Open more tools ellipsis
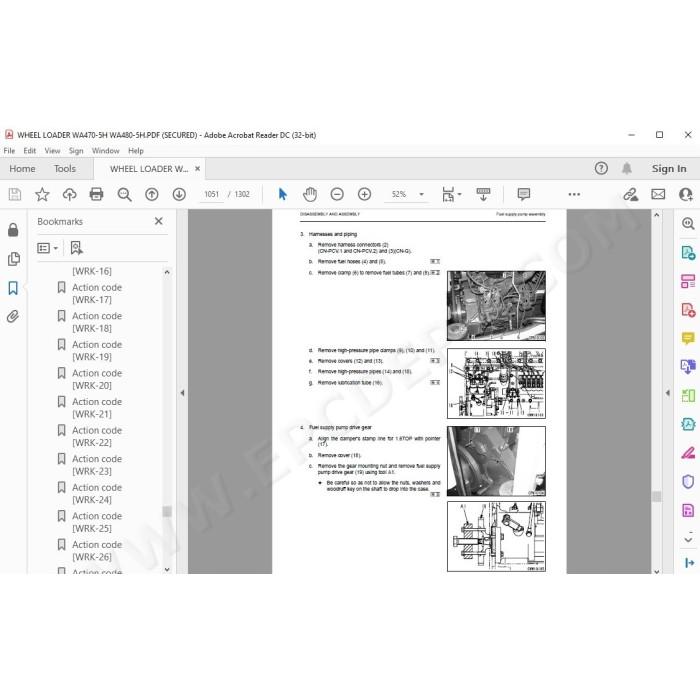 pyautogui.click(x=574, y=194)
